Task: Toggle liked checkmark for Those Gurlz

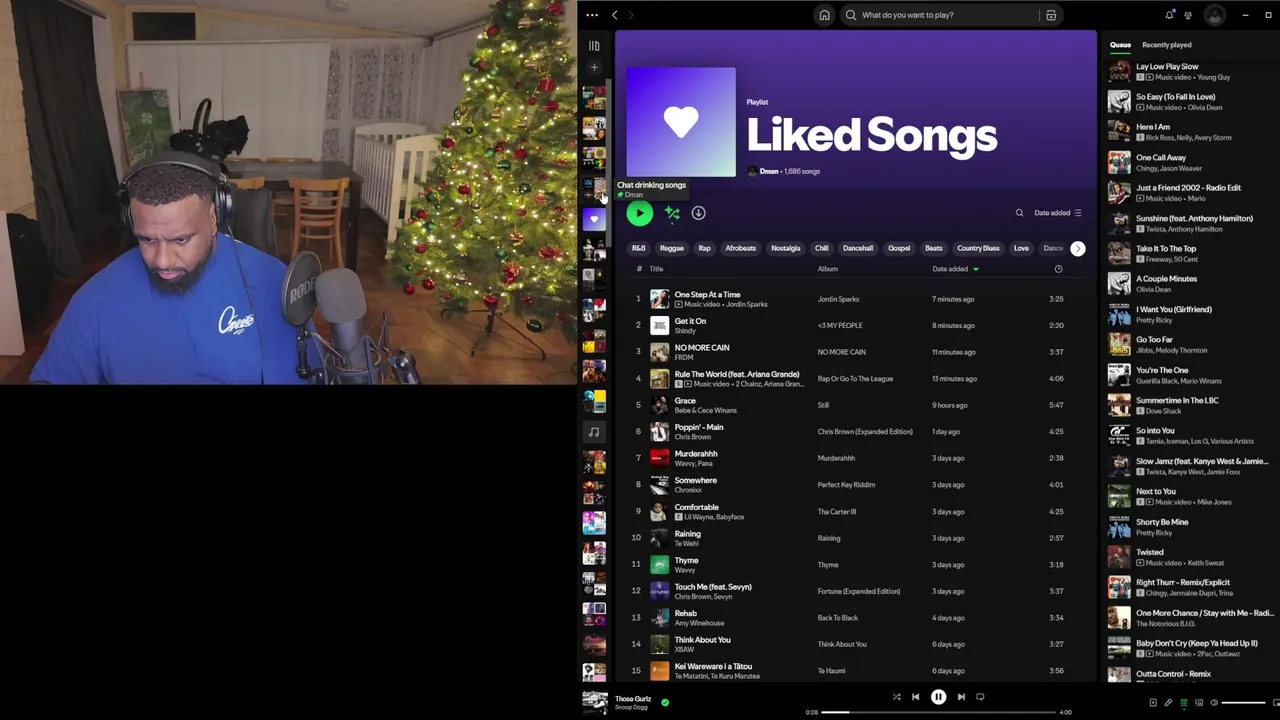Action: tap(665, 703)
